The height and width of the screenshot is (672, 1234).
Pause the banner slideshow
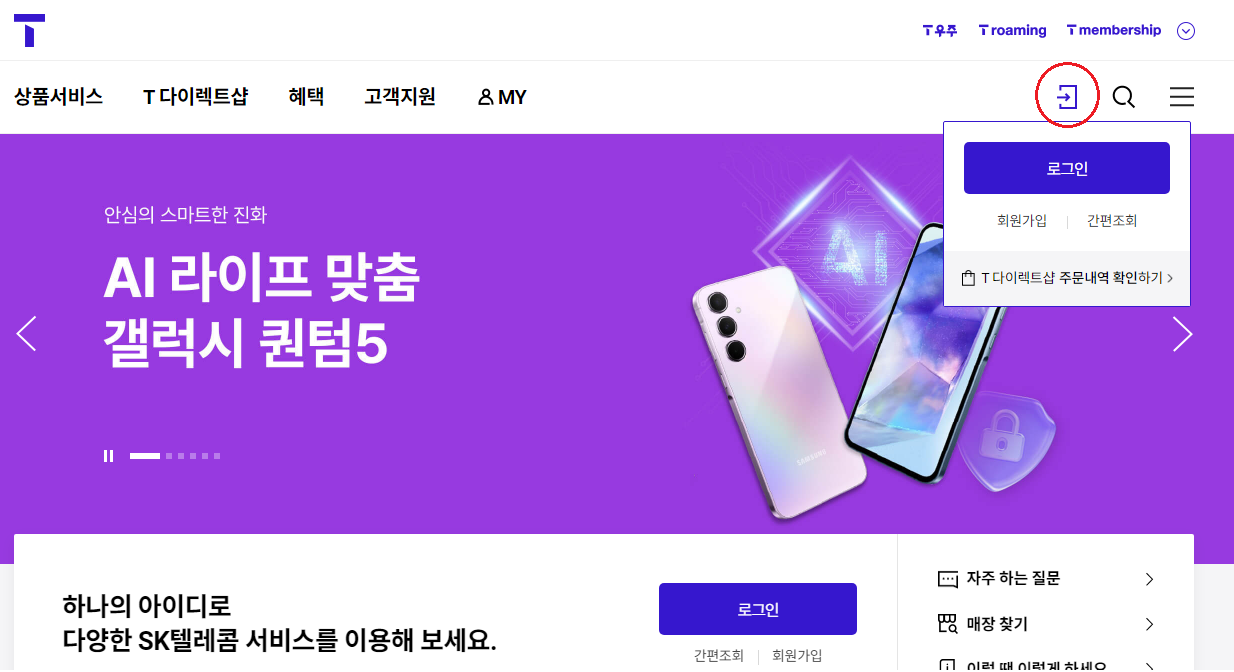(x=108, y=456)
